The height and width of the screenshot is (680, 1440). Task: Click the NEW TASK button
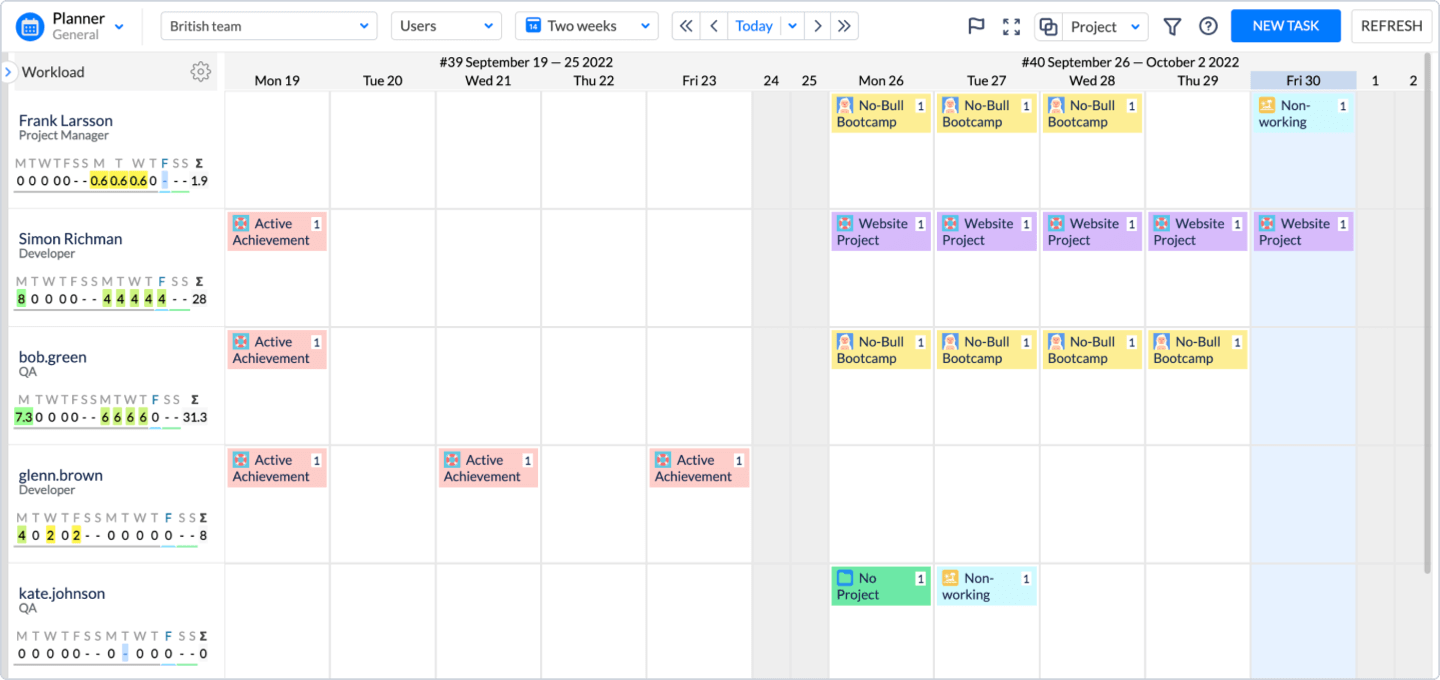[1285, 26]
